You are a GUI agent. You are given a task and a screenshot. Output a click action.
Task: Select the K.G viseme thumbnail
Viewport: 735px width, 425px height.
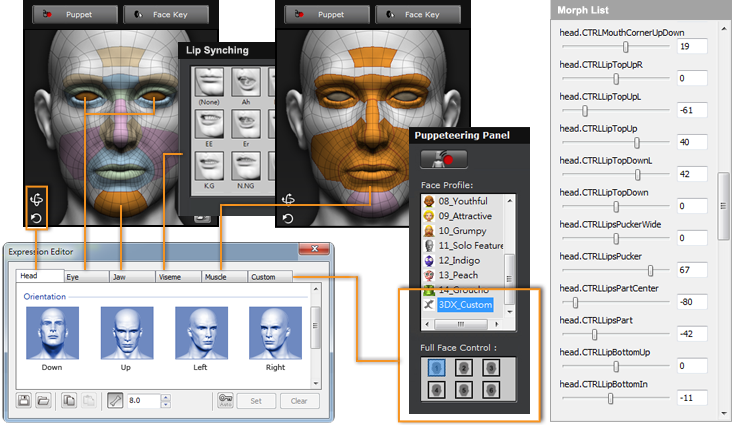tap(209, 166)
